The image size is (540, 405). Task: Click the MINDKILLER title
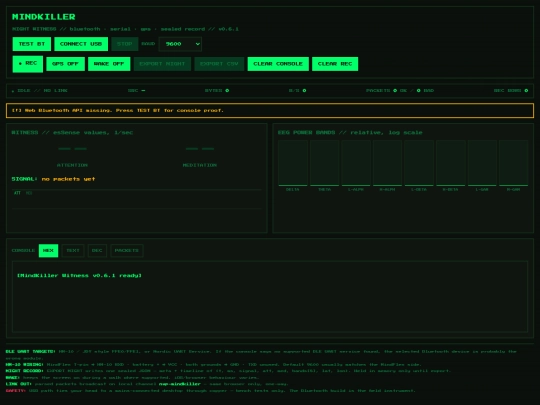pos(44,17)
